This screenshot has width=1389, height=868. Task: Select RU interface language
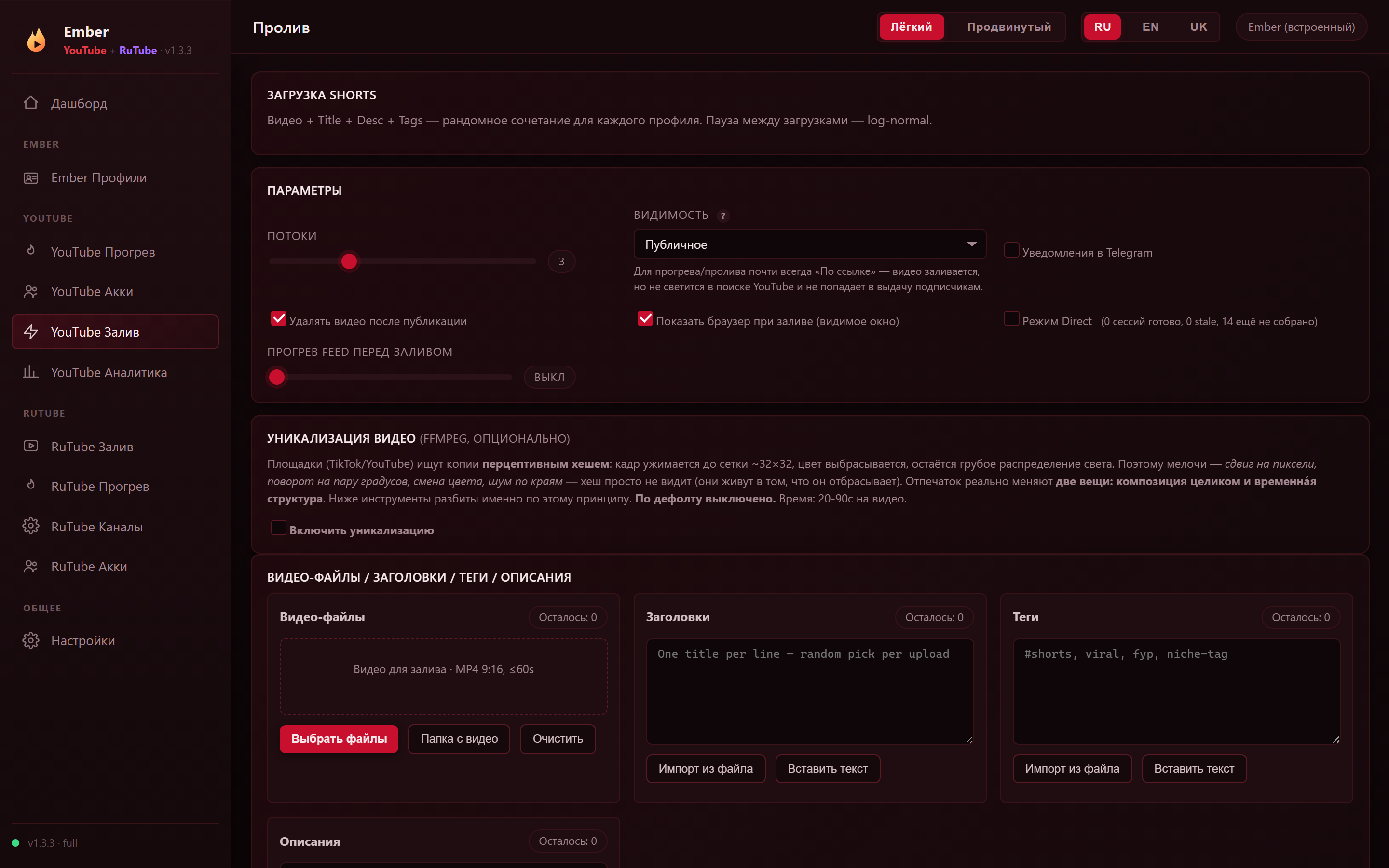(1102, 27)
